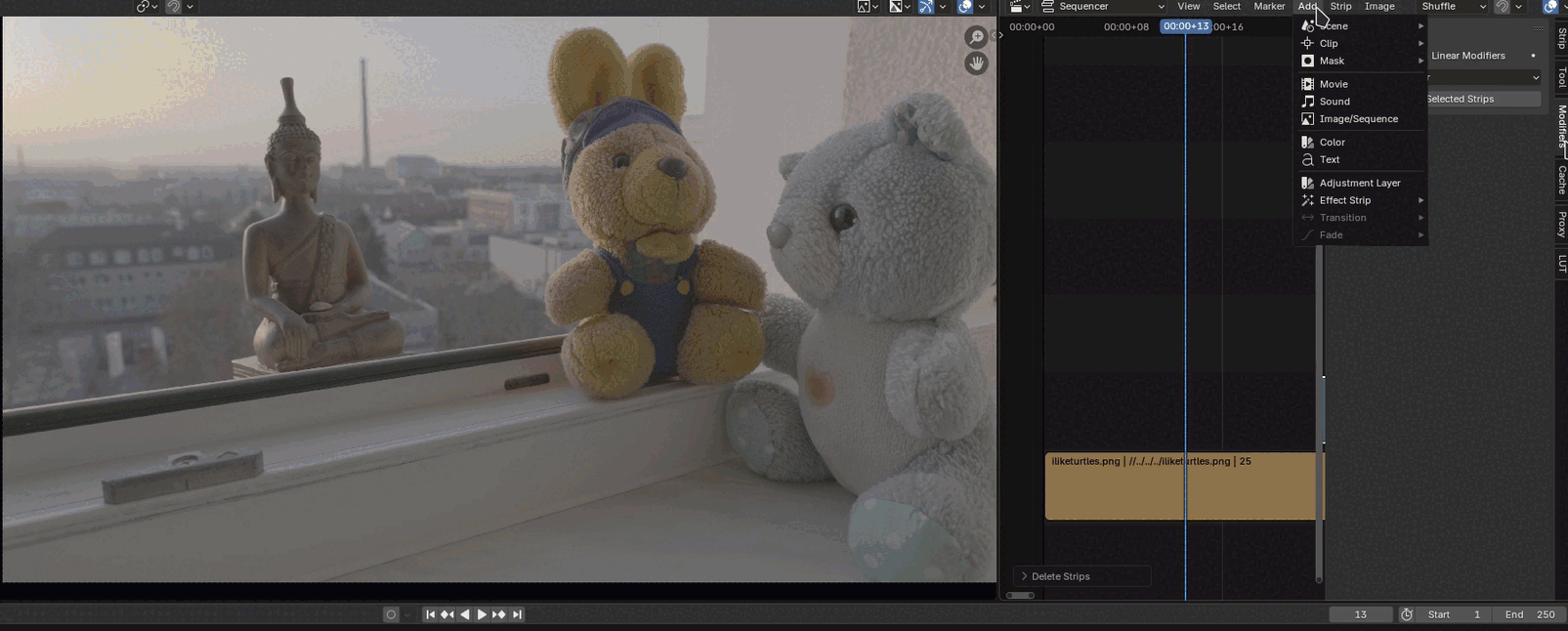Open the preview snapping options dropdown arrow

tap(190, 7)
